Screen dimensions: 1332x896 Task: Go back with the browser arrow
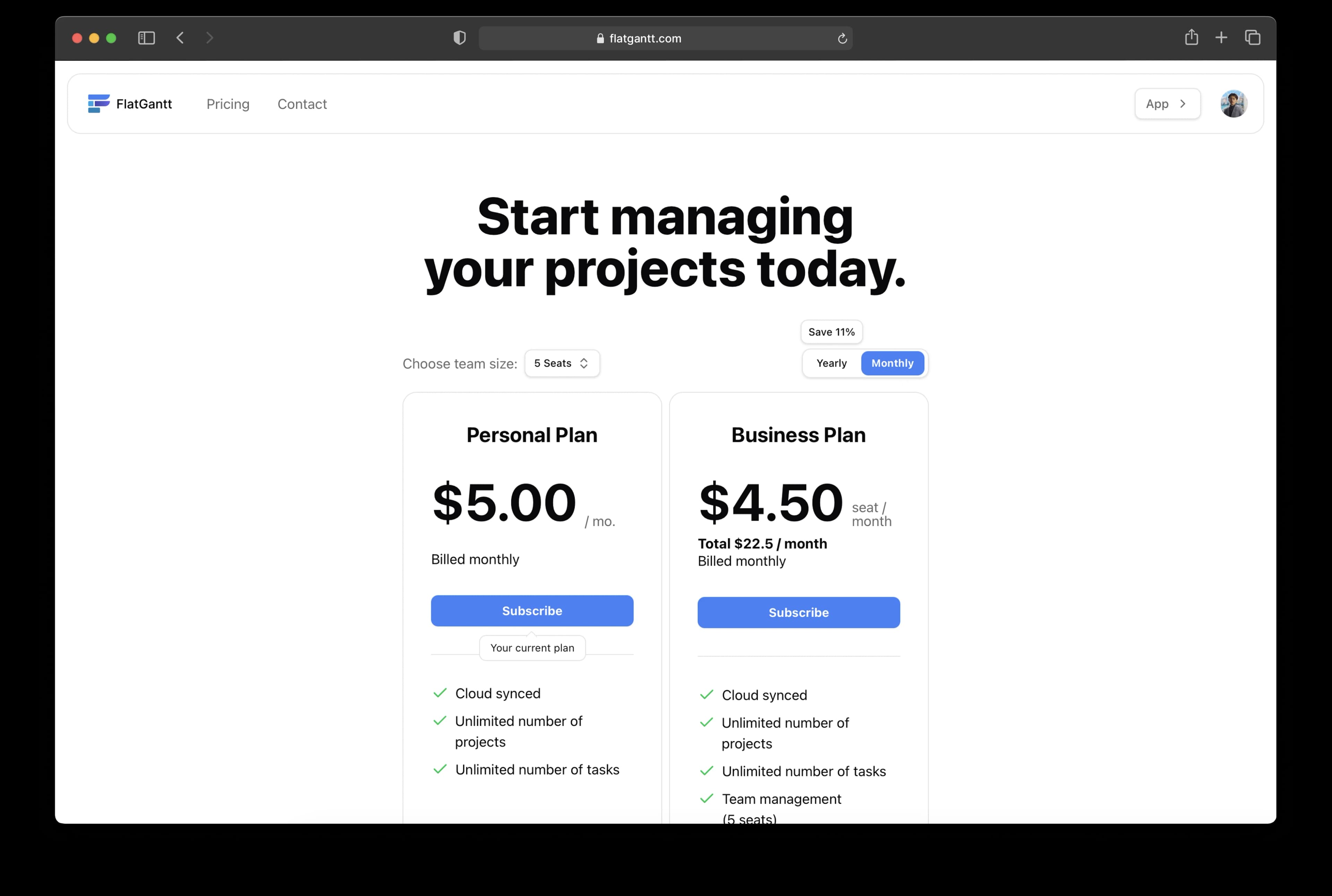point(180,38)
